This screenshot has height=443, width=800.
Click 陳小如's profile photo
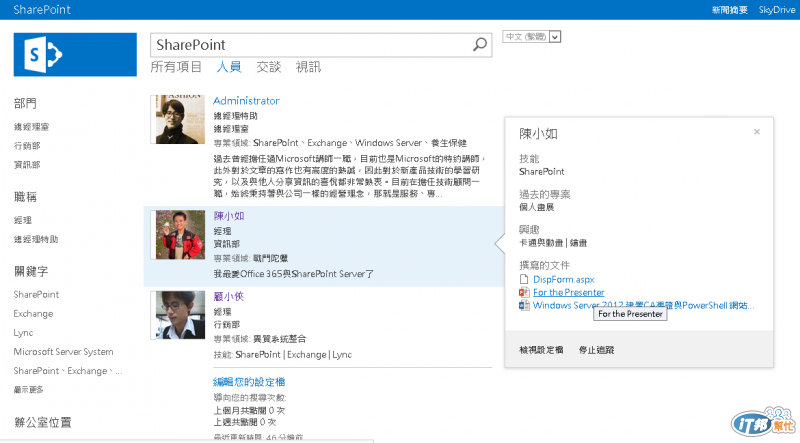tap(180, 235)
